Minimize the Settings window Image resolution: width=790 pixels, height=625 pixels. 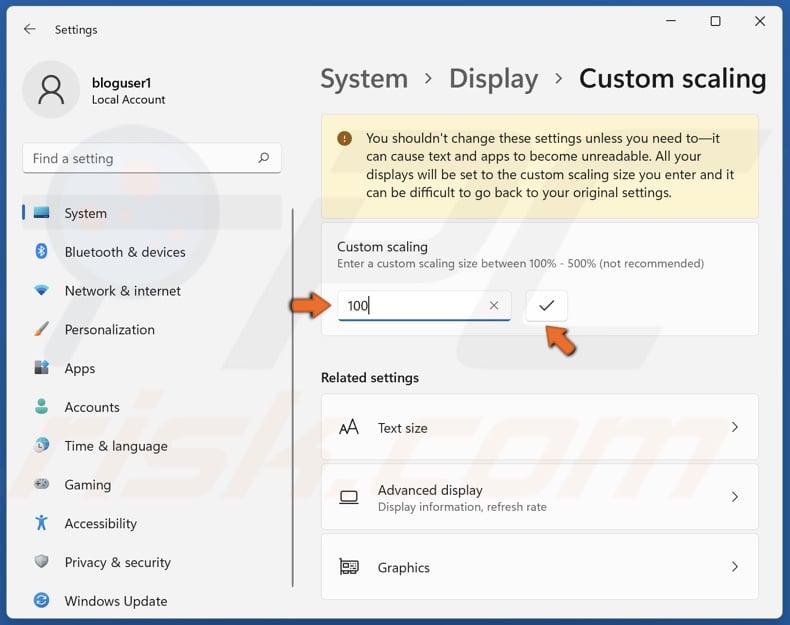coord(671,21)
